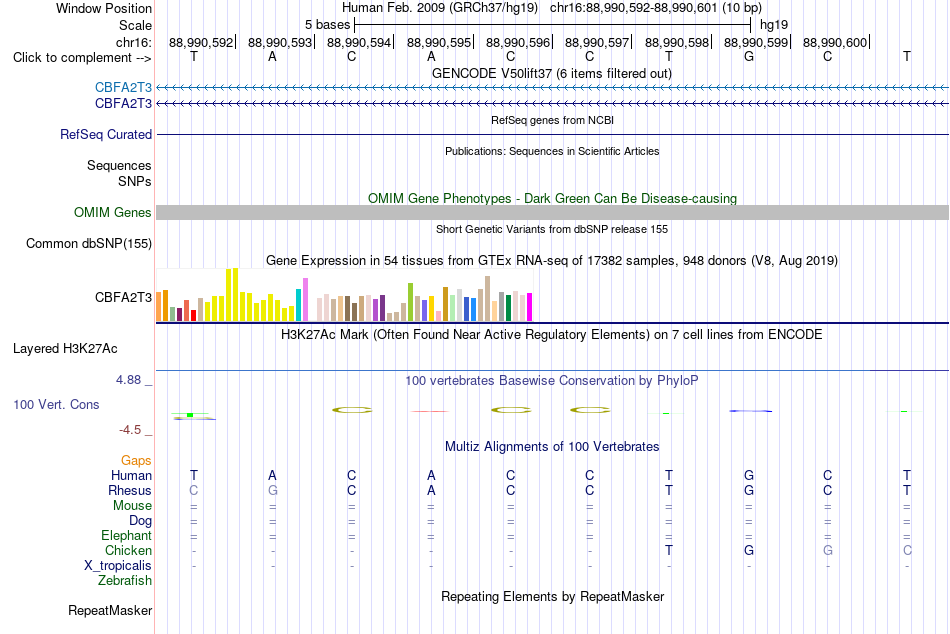This screenshot has height=634, width=950.
Task: Open the GTEx tissue expression bar chart
Action: click(x=344, y=295)
